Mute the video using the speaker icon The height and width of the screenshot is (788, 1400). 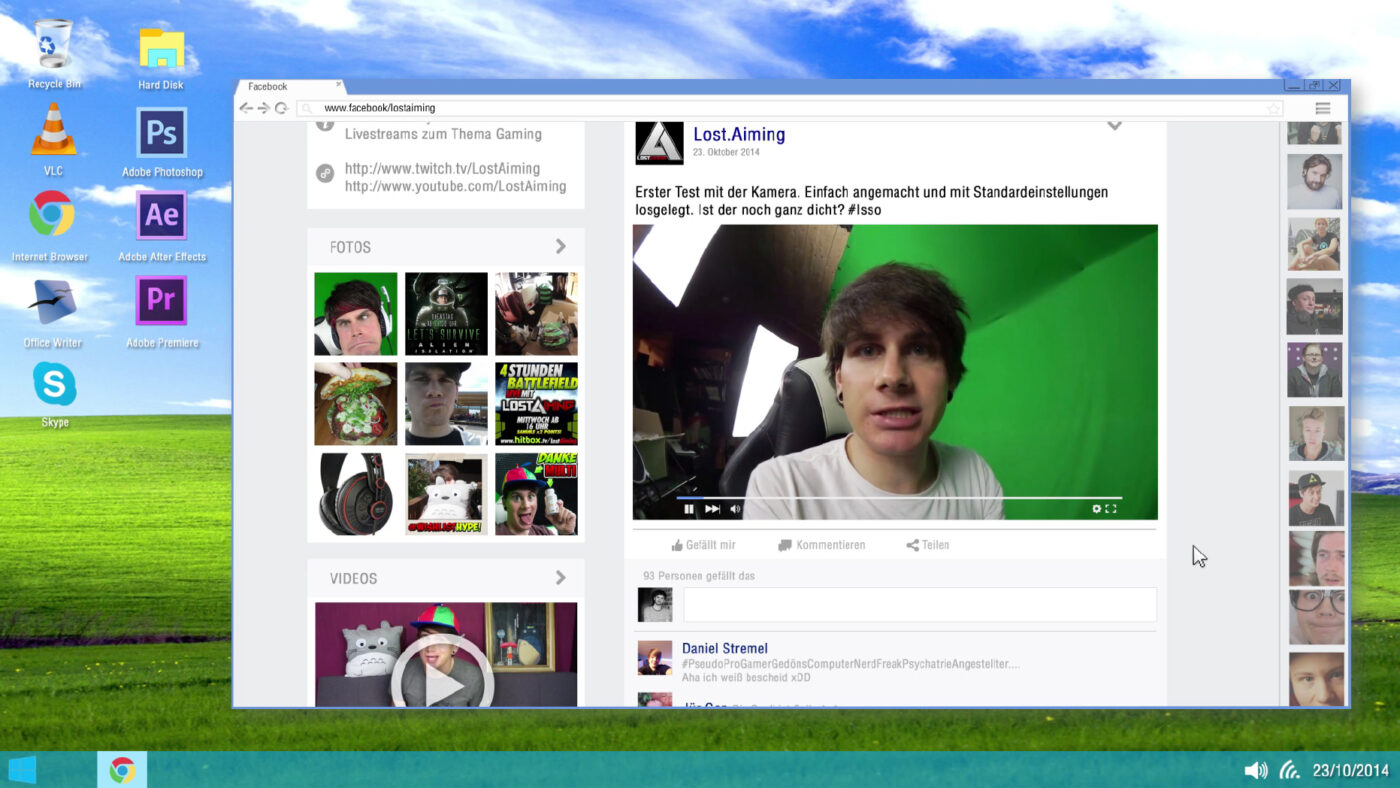735,509
